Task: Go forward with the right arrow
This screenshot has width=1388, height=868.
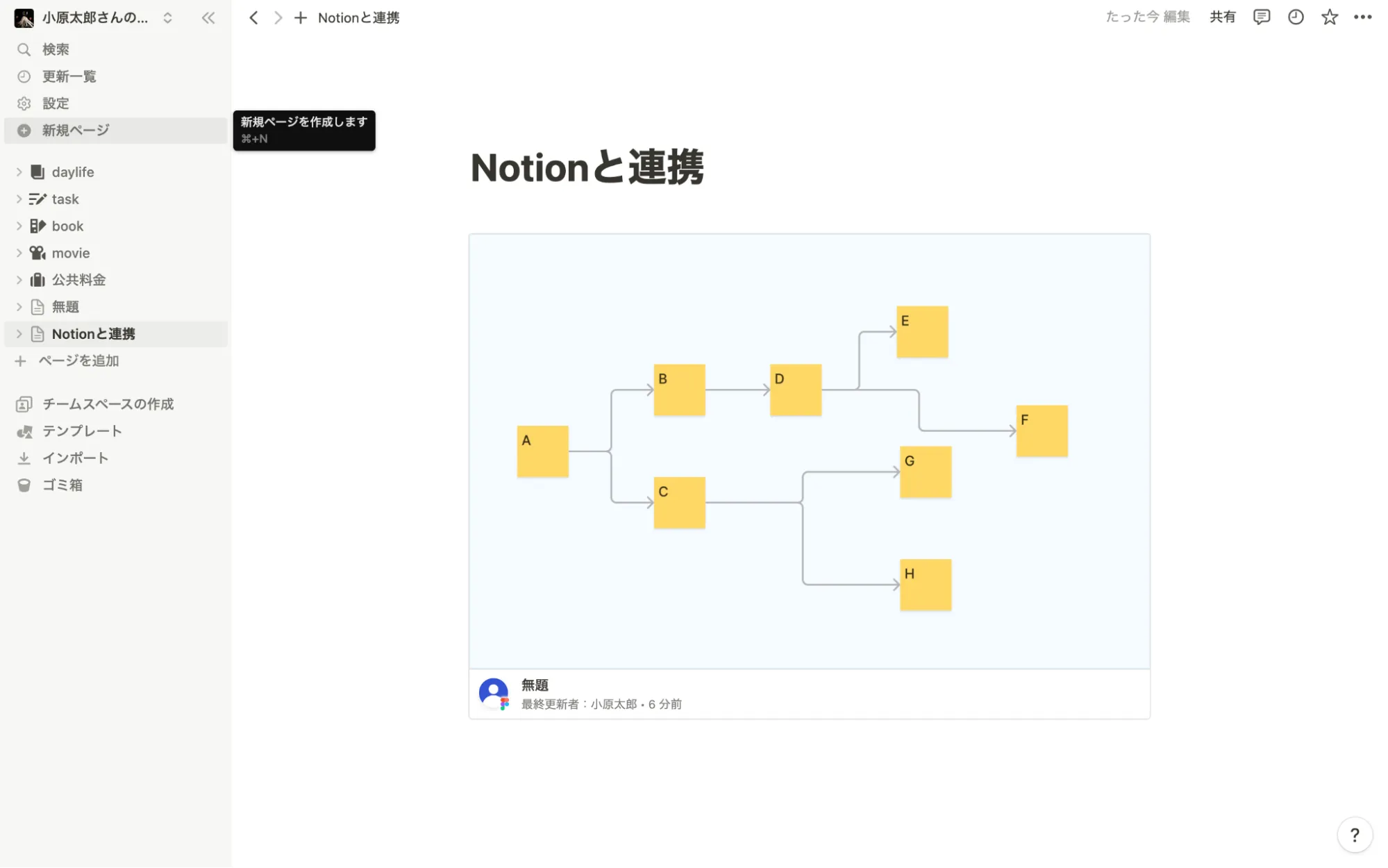Action: (x=278, y=18)
